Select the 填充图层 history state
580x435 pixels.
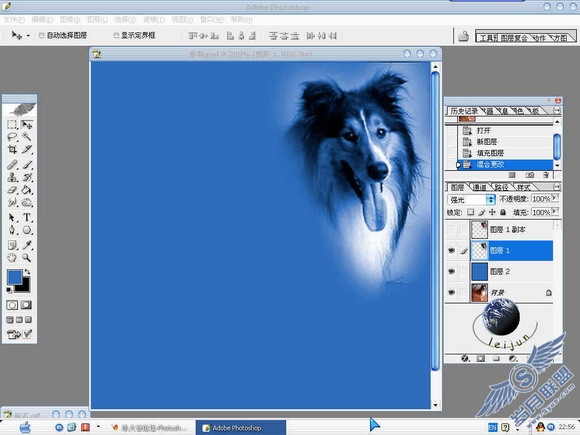point(505,153)
